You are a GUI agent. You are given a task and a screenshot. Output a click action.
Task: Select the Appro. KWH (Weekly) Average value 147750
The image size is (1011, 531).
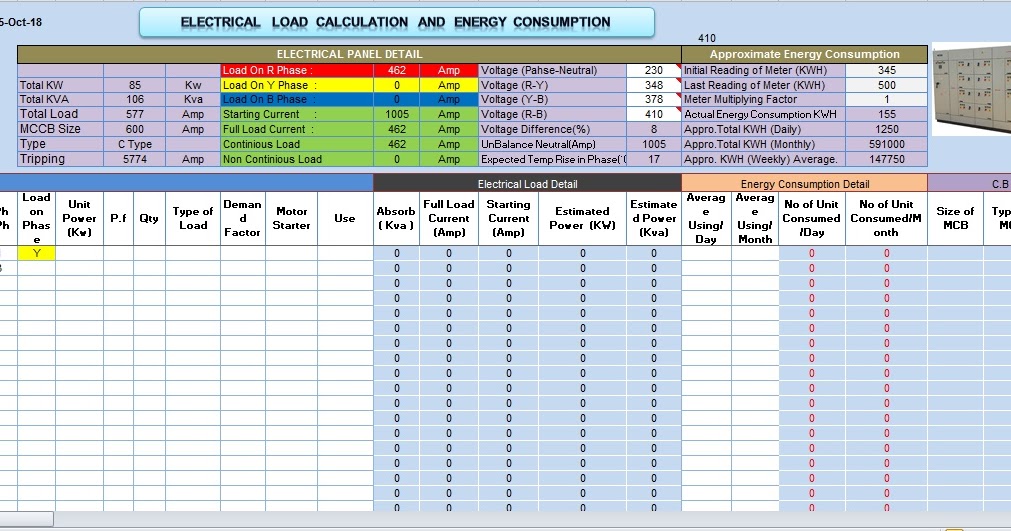tap(887, 159)
